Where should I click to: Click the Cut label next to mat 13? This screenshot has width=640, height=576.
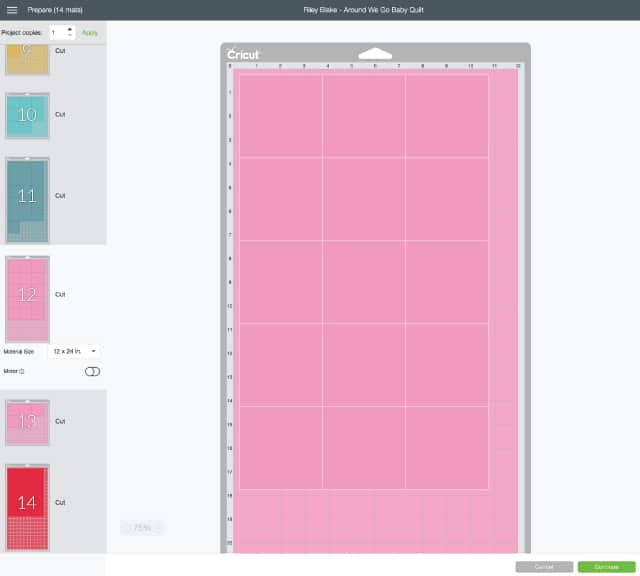pos(60,421)
